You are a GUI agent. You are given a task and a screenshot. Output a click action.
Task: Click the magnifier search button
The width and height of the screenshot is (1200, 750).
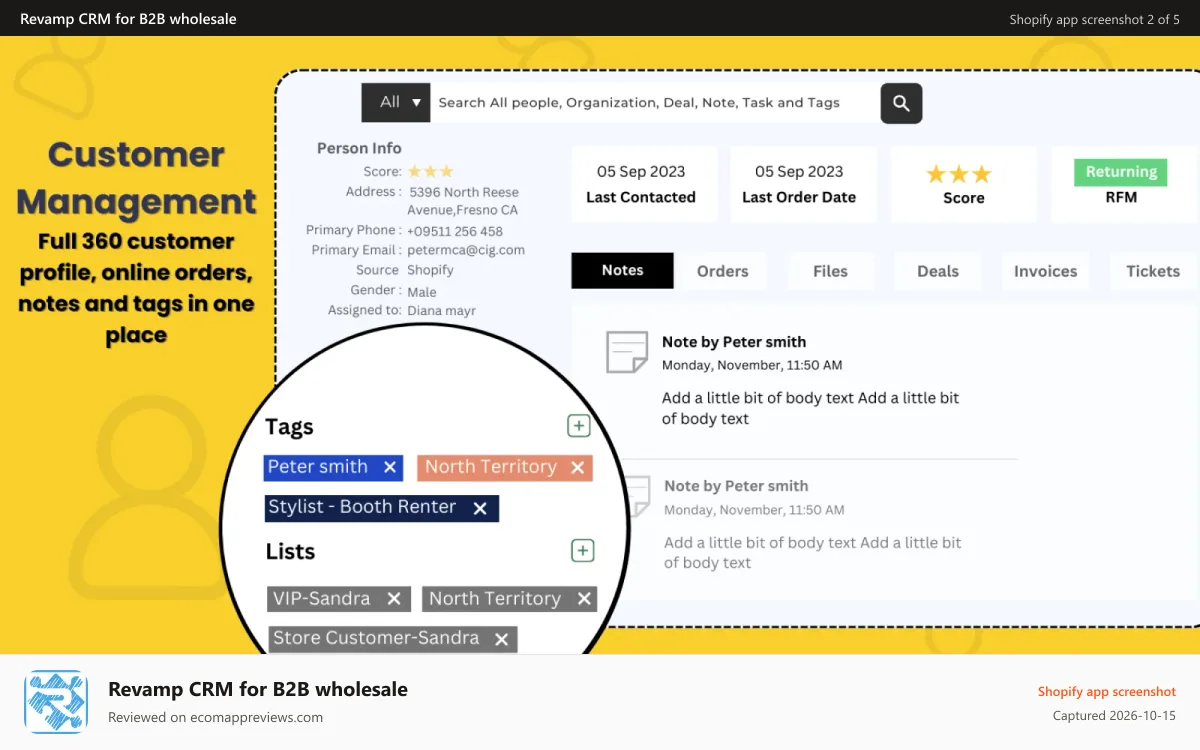[901, 103]
